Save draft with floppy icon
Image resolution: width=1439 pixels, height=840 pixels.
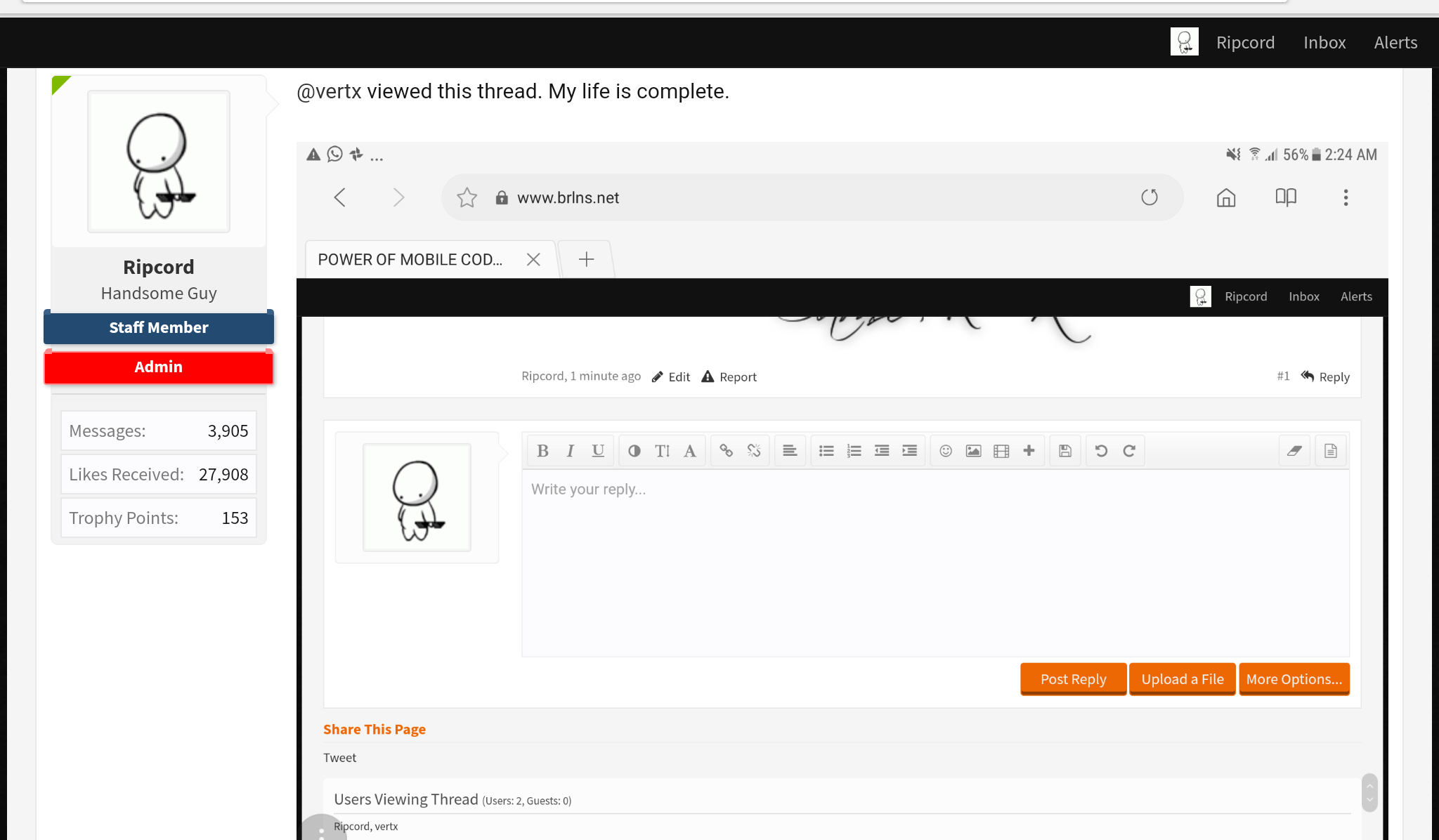click(x=1065, y=451)
